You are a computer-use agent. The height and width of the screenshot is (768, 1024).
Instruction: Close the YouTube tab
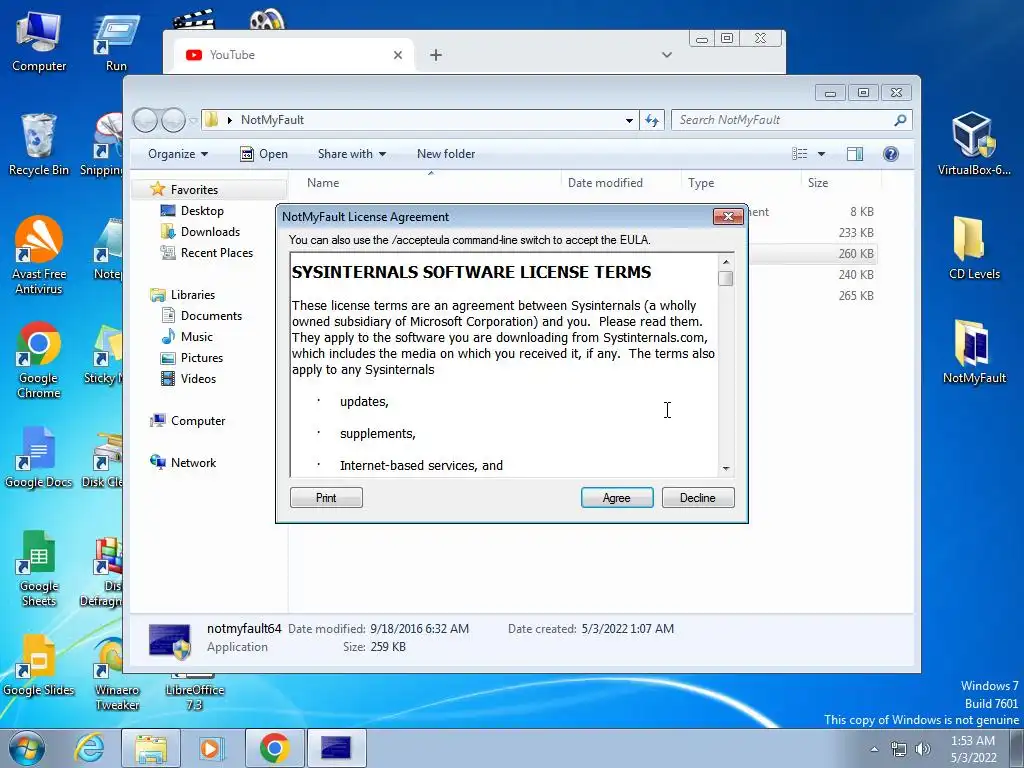398,56
